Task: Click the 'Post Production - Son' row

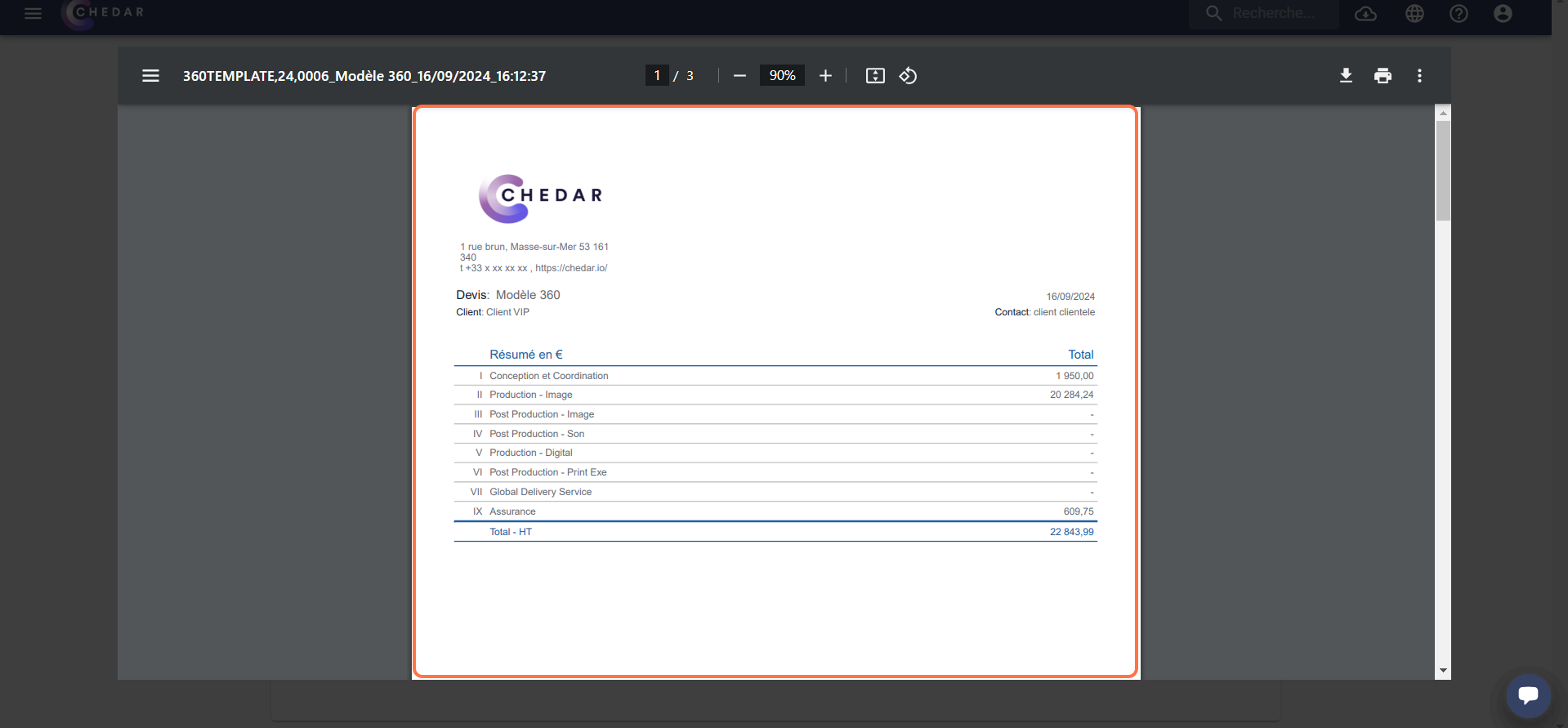Action: click(775, 434)
